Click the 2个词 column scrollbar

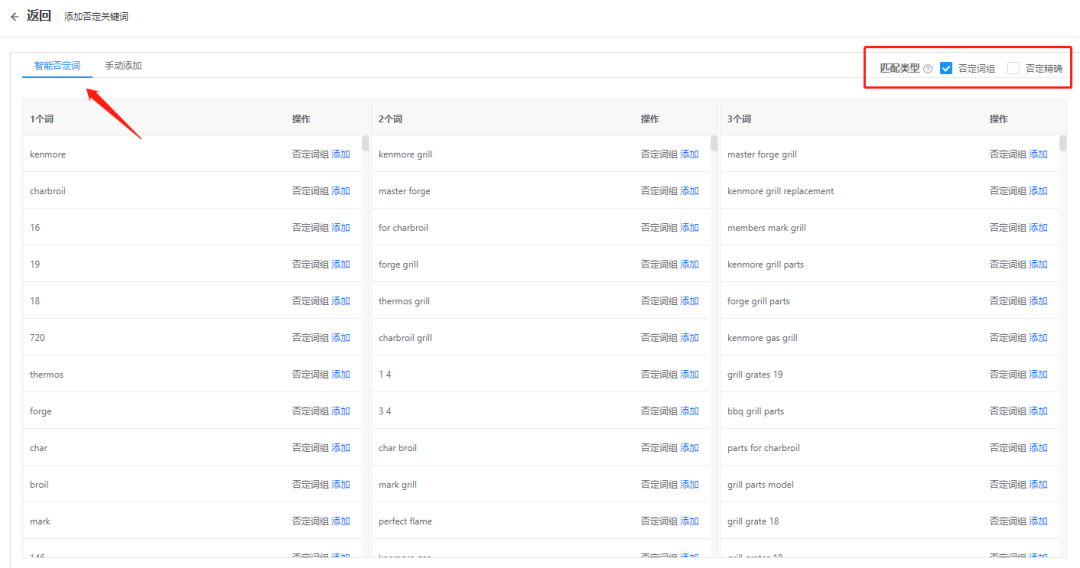[714, 143]
